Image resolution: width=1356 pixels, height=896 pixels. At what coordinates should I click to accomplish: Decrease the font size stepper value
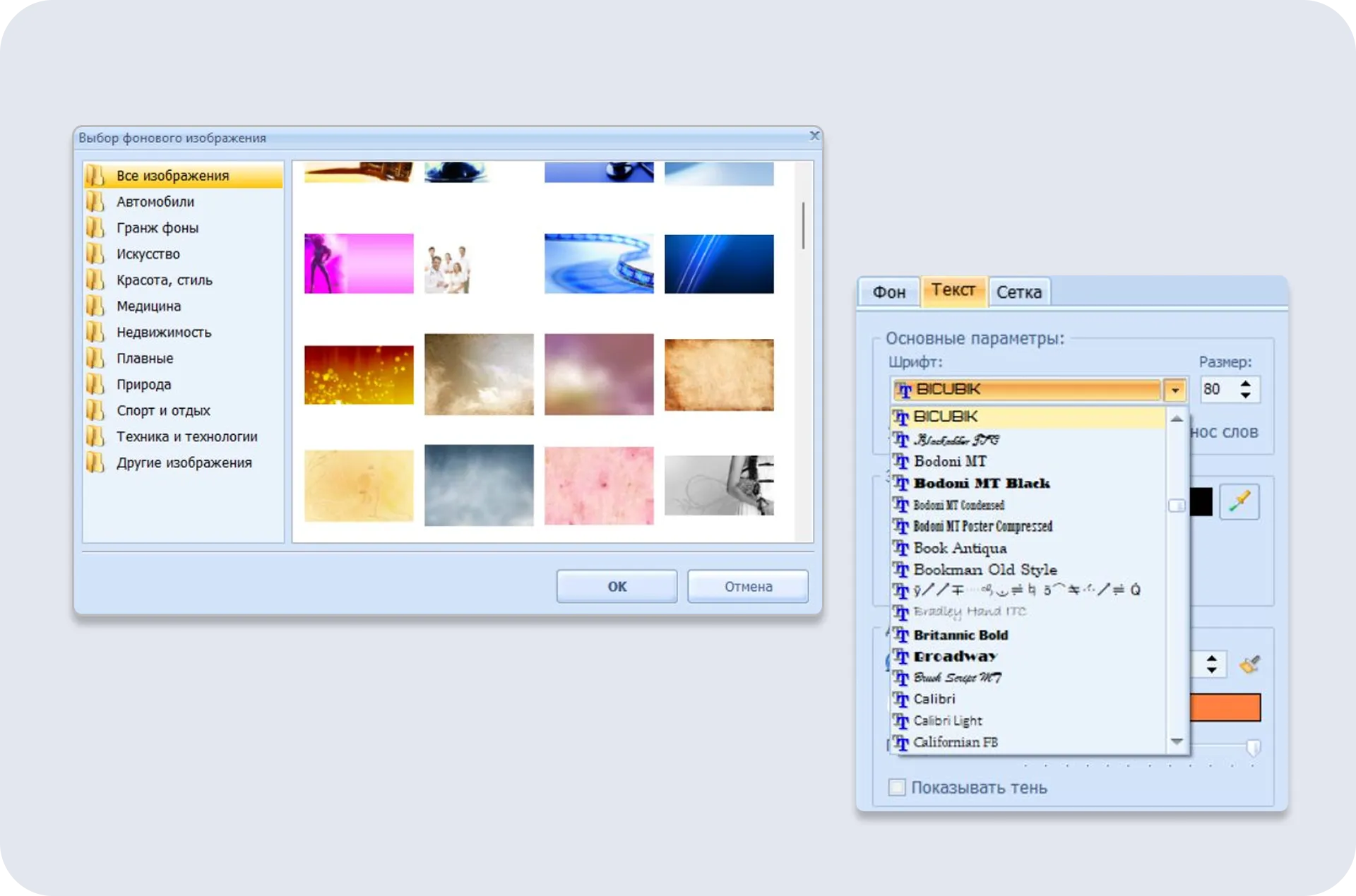pyautogui.click(x=1246, y=395)
